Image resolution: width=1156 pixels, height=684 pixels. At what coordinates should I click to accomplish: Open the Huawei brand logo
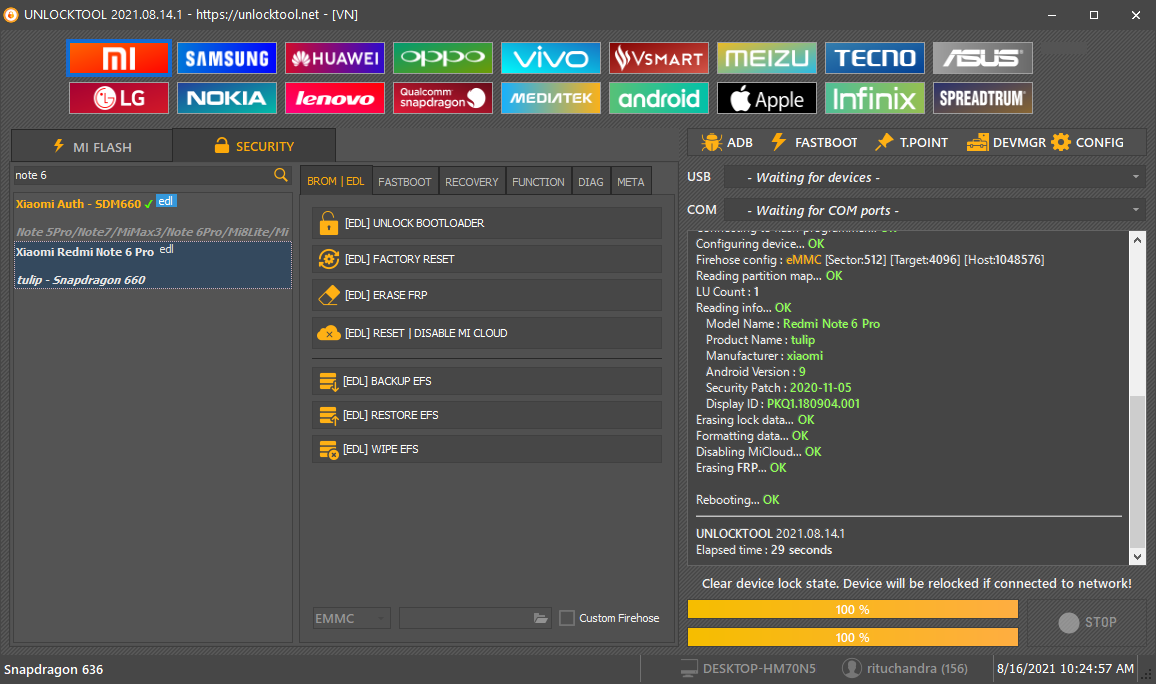[x=335, y=58]
